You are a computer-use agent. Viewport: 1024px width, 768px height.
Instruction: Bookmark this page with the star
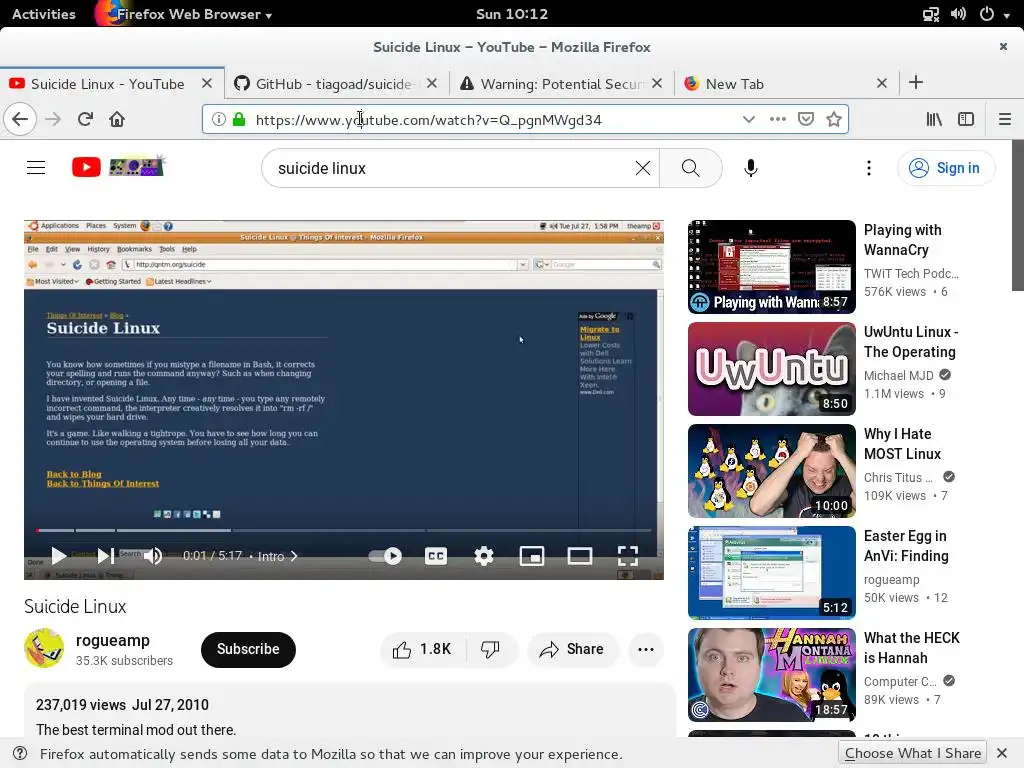tap(834, 119)
